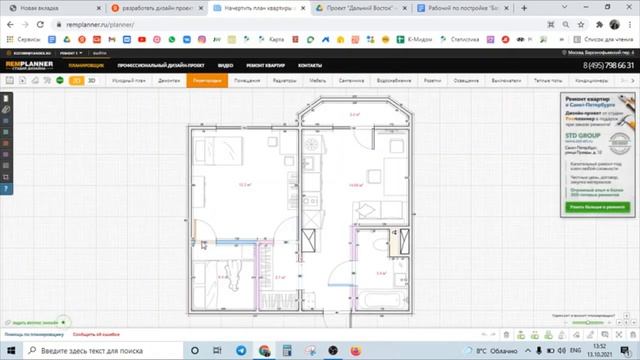
Task: Click the Windows taskbar search field
Action: [x=103, y=351]
